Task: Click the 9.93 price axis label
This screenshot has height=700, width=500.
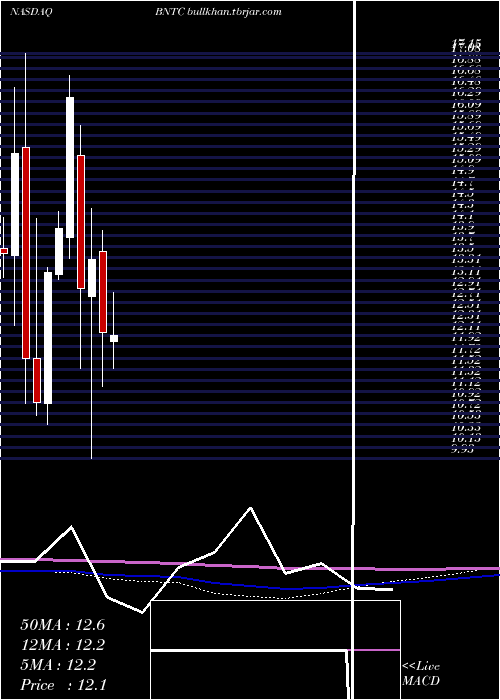Action: tap(462, 450)
